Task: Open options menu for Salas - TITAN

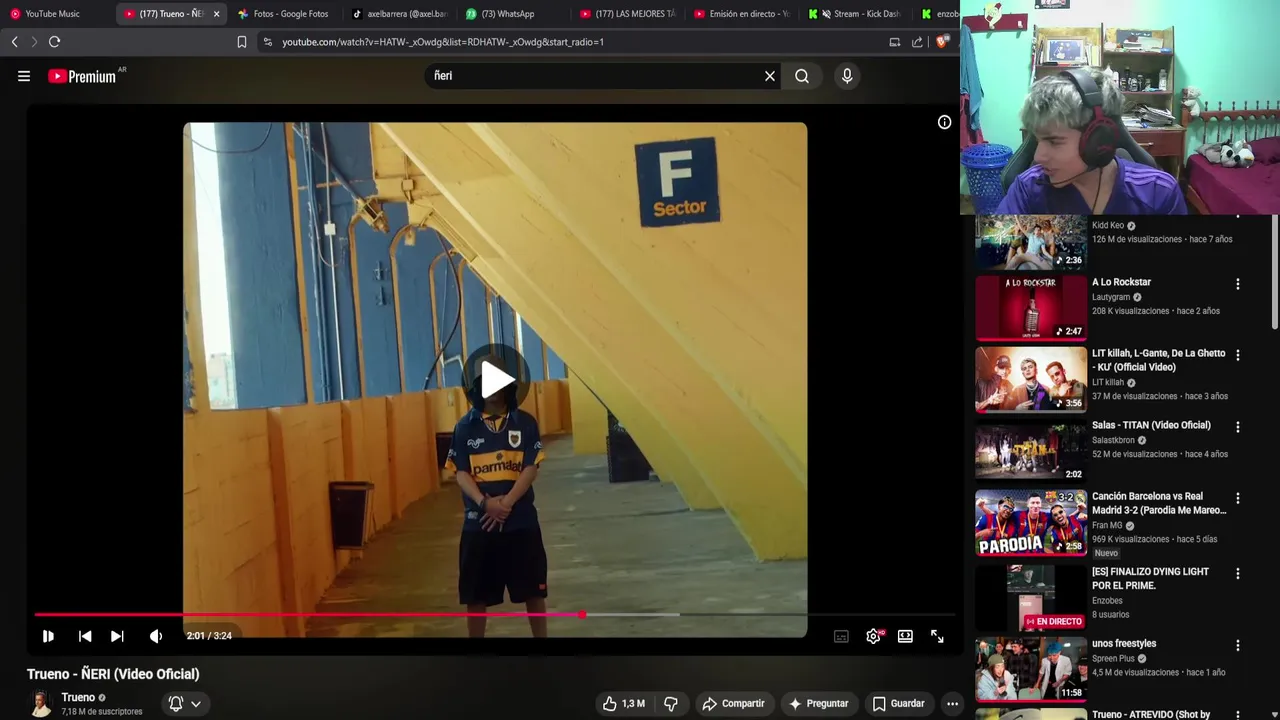Action: [x=1237, y=427]
